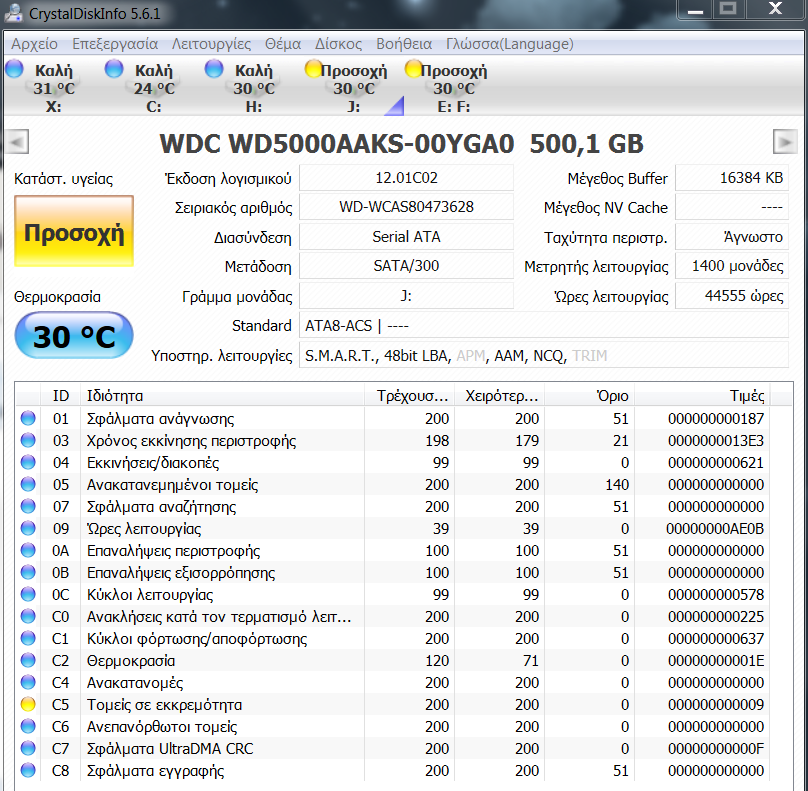Viewport: 808px width, 791px height.
Task: Click raw value 00000000AE0B of row 09
Action: click(x=715, y=529)
